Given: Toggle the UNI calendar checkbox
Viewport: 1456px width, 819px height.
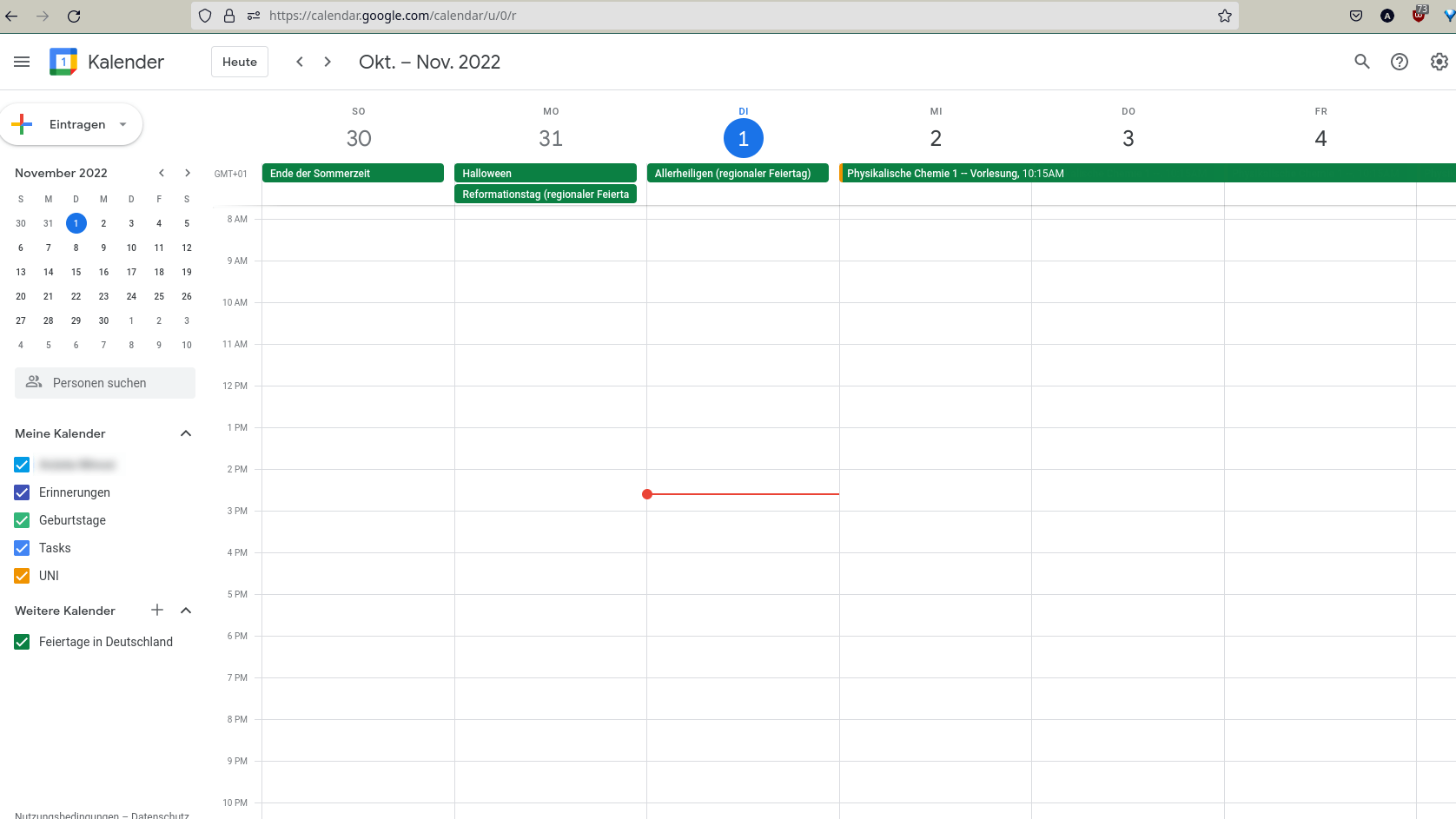Looking at the screenshot, I should click(x=22, y=576).
